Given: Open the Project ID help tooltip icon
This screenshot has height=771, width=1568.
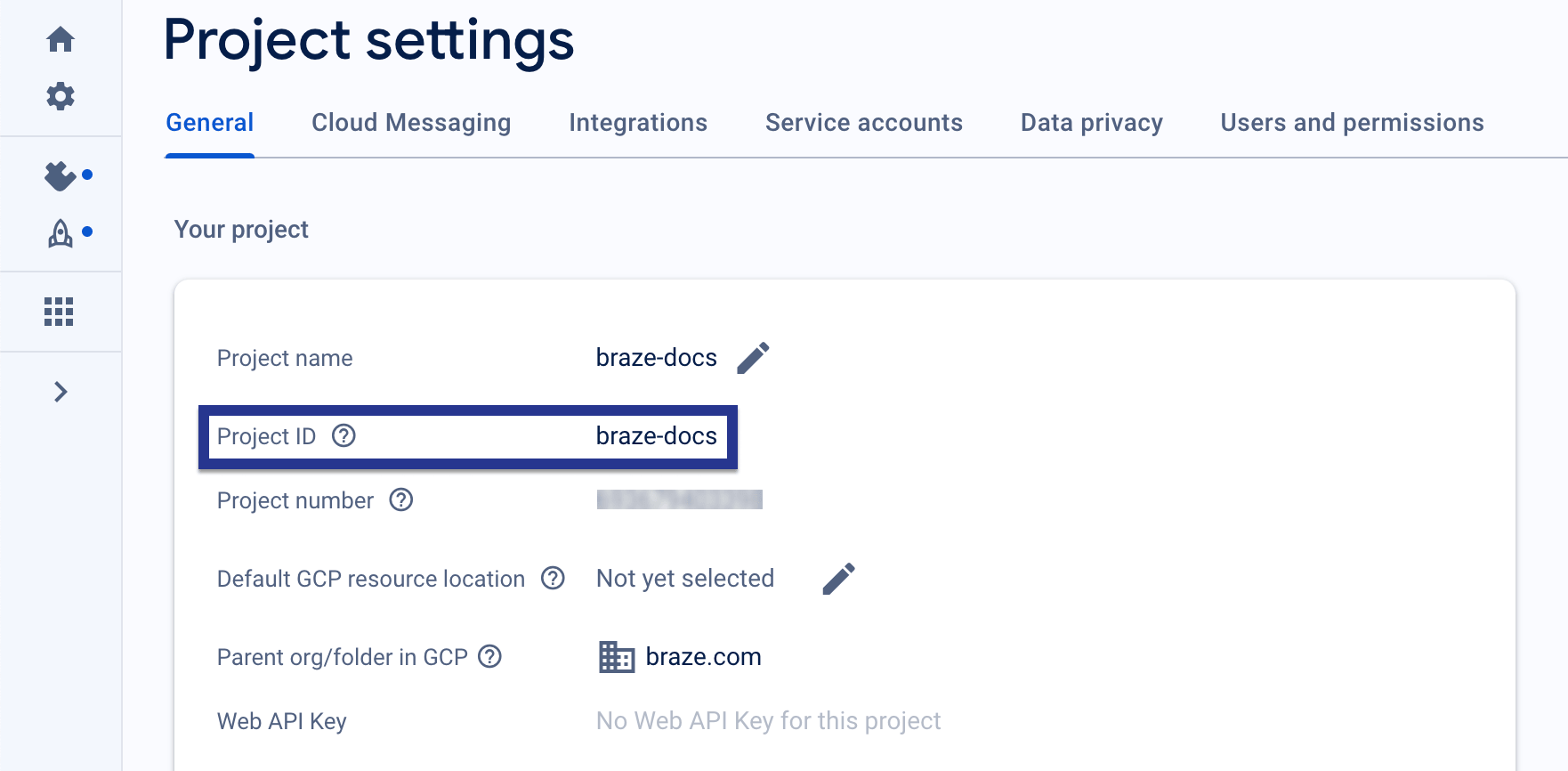Looking at the screenshot, I should pyautogui.click(x=344, y=436).
